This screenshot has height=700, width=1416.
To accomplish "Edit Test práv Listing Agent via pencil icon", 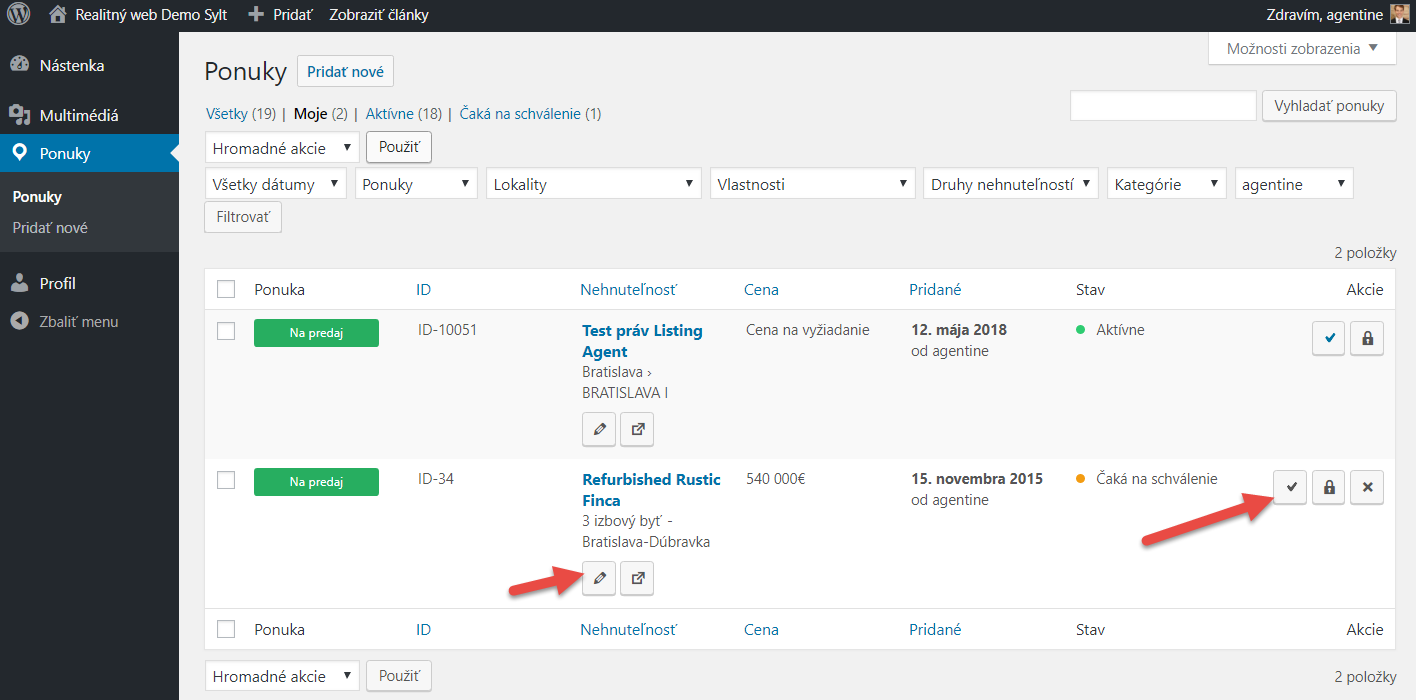I will coord(599,429).
